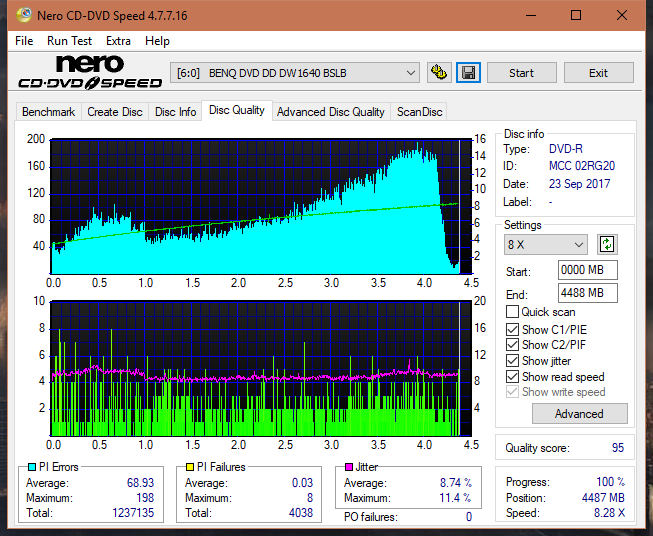653x536 pixels.
Task: Click PI Failures maximum 8
Action: (x=310, y=498)
